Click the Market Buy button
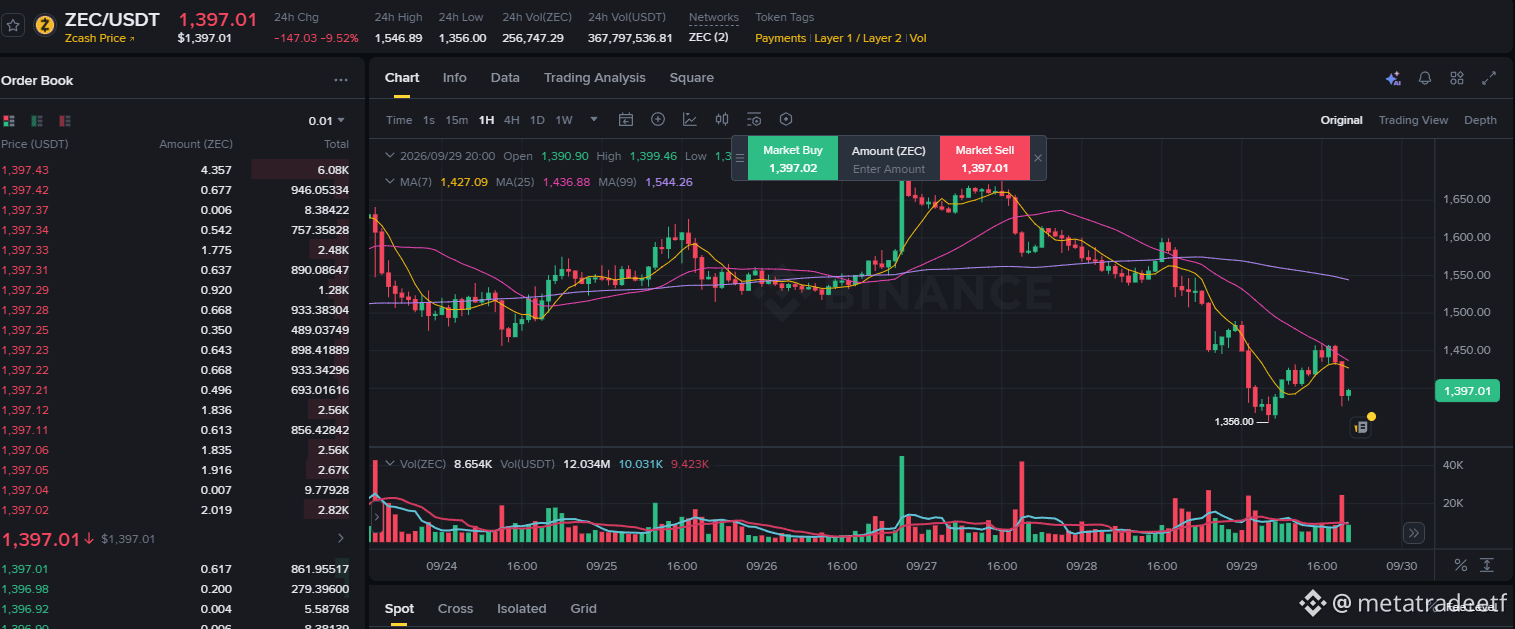 pos(793,158)
